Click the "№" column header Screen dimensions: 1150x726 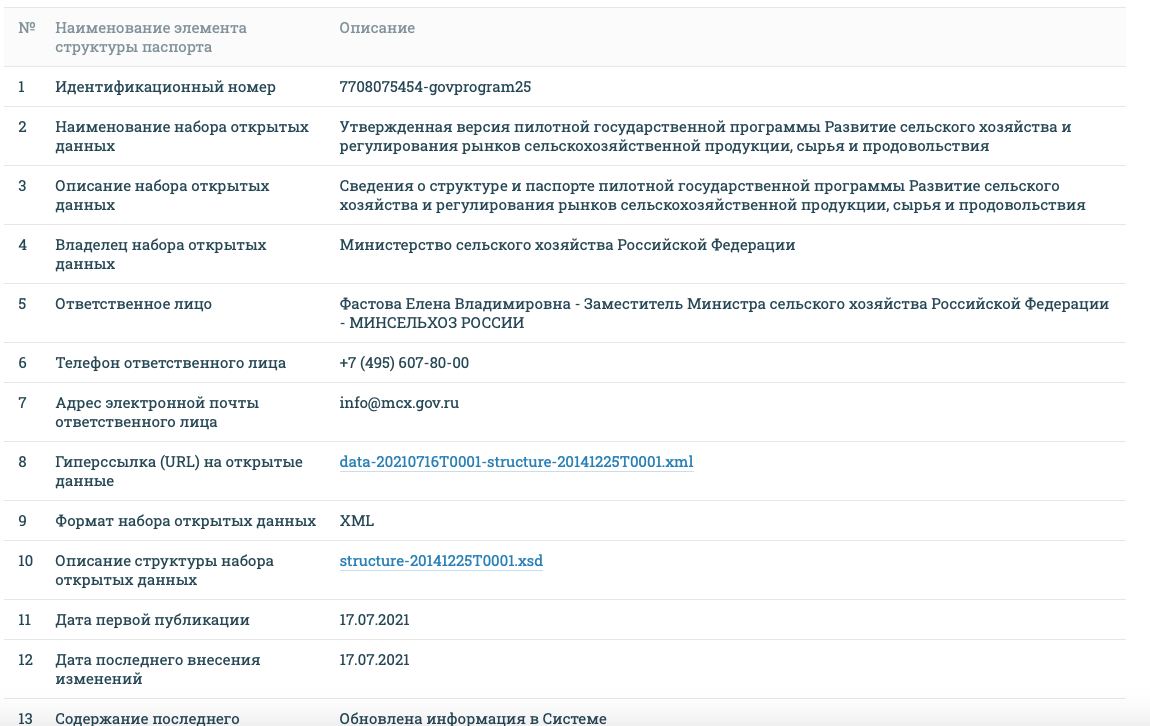pos(27,28)
